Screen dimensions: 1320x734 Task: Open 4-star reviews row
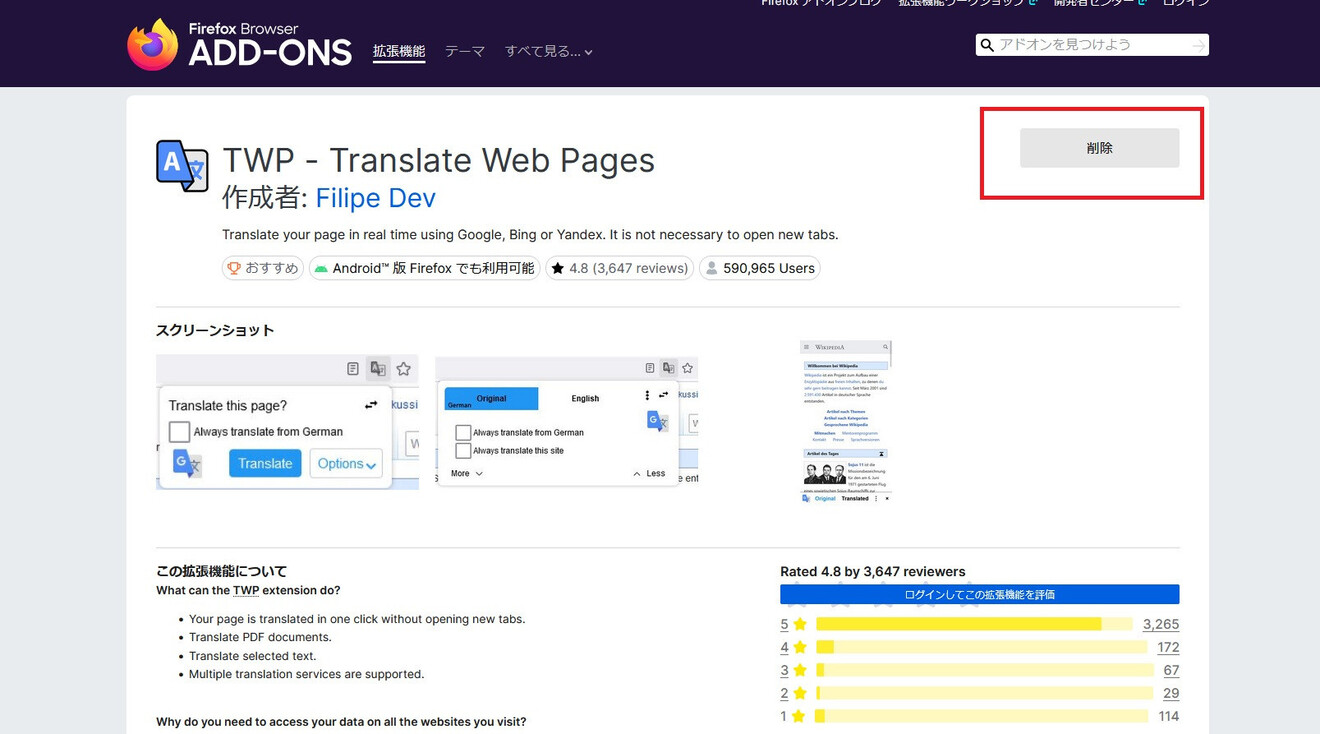979,647
